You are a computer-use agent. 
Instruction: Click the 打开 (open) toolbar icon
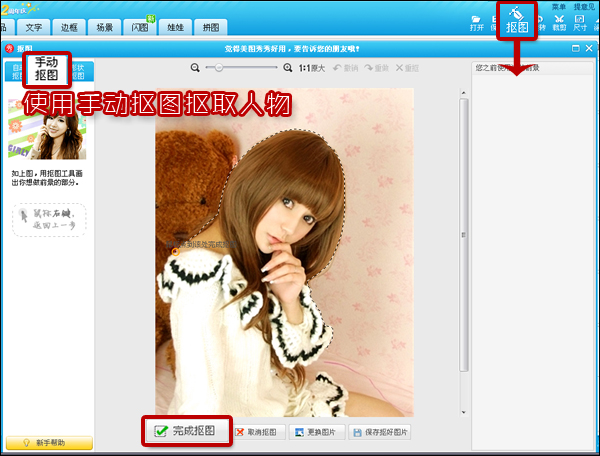[477, 21]
